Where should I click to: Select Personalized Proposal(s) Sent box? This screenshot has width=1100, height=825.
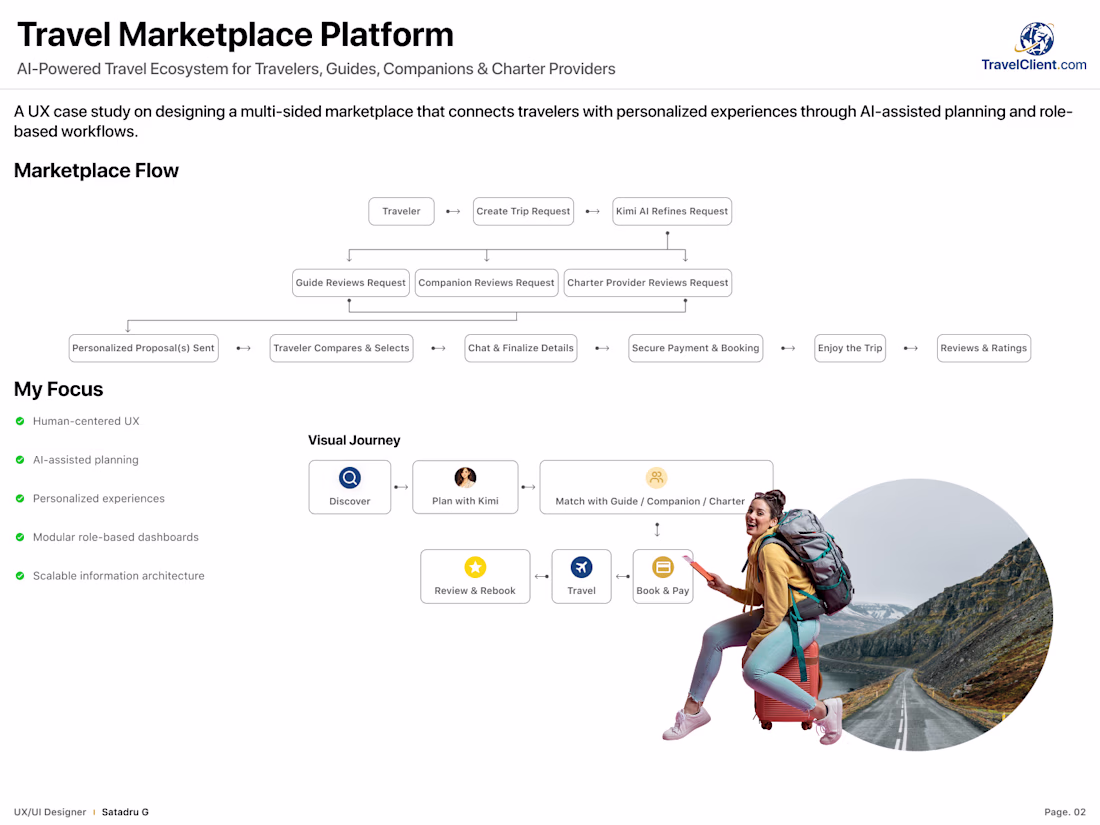[x=144, y=348]
